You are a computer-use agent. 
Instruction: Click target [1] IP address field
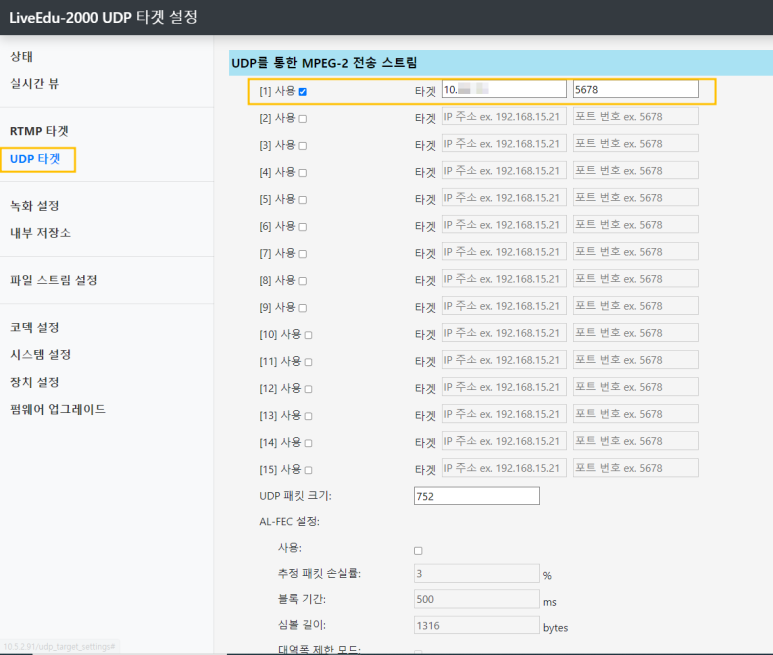click(x=504, y=89)
